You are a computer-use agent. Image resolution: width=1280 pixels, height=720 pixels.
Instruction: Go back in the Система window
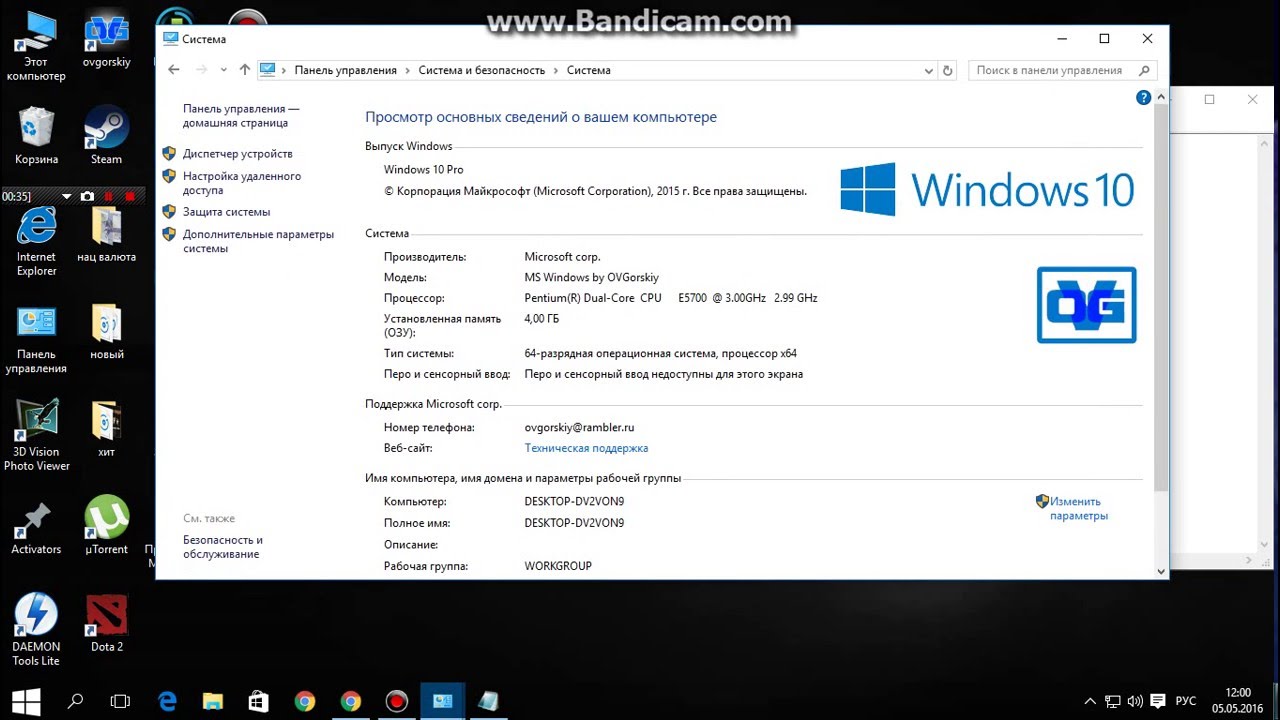(x=174, y=70)
